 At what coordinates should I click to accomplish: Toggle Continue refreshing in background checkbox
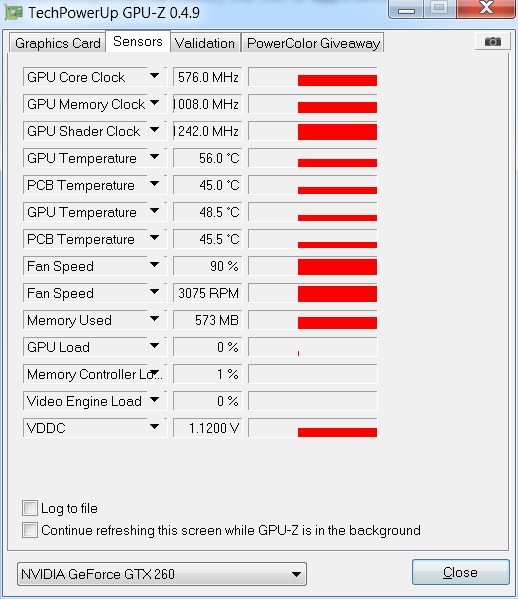pos(30,530)
